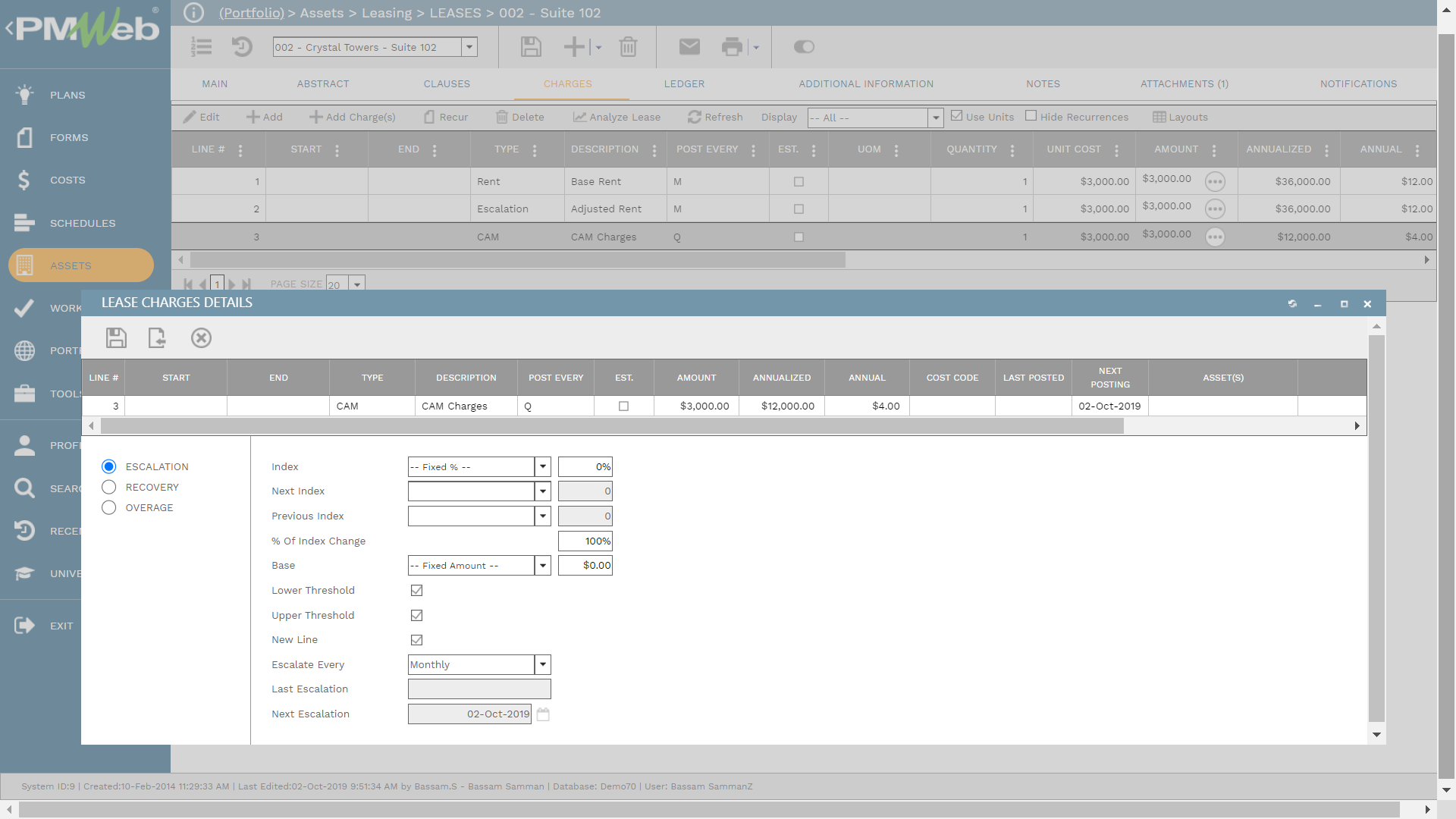Image resolution: width=1456 pixels, height=819 pixels.
Task: Click the Portfolio breadcrumb link
Action: 252,13
